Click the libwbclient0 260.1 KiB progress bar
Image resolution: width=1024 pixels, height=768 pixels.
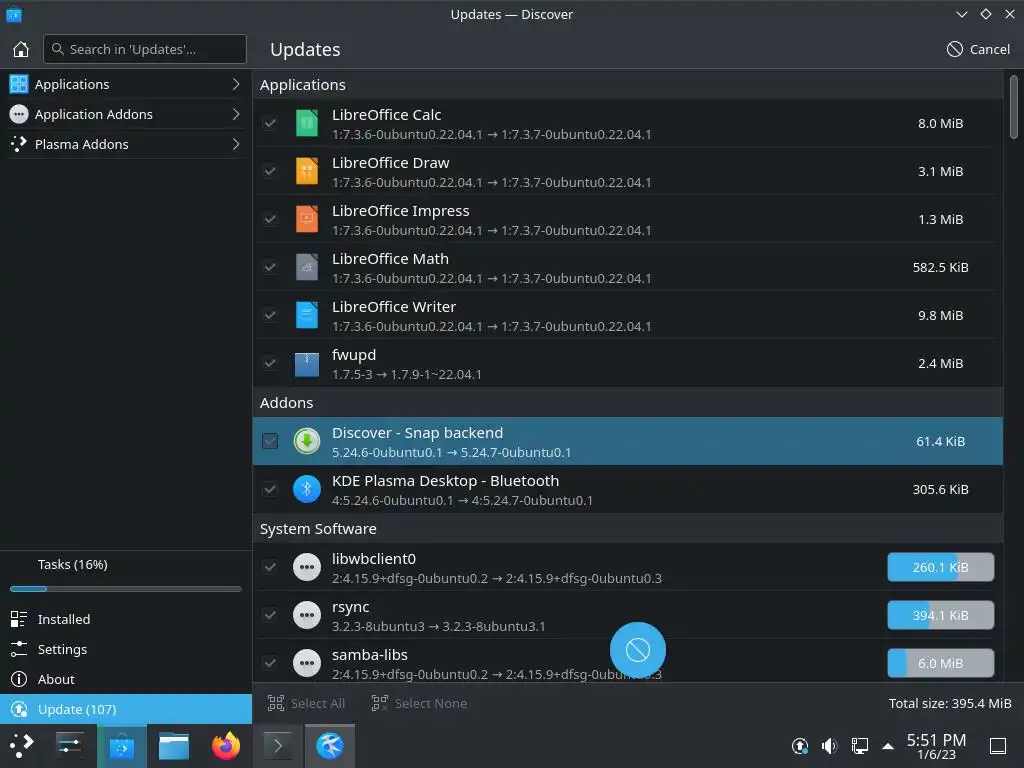(940, 568)
